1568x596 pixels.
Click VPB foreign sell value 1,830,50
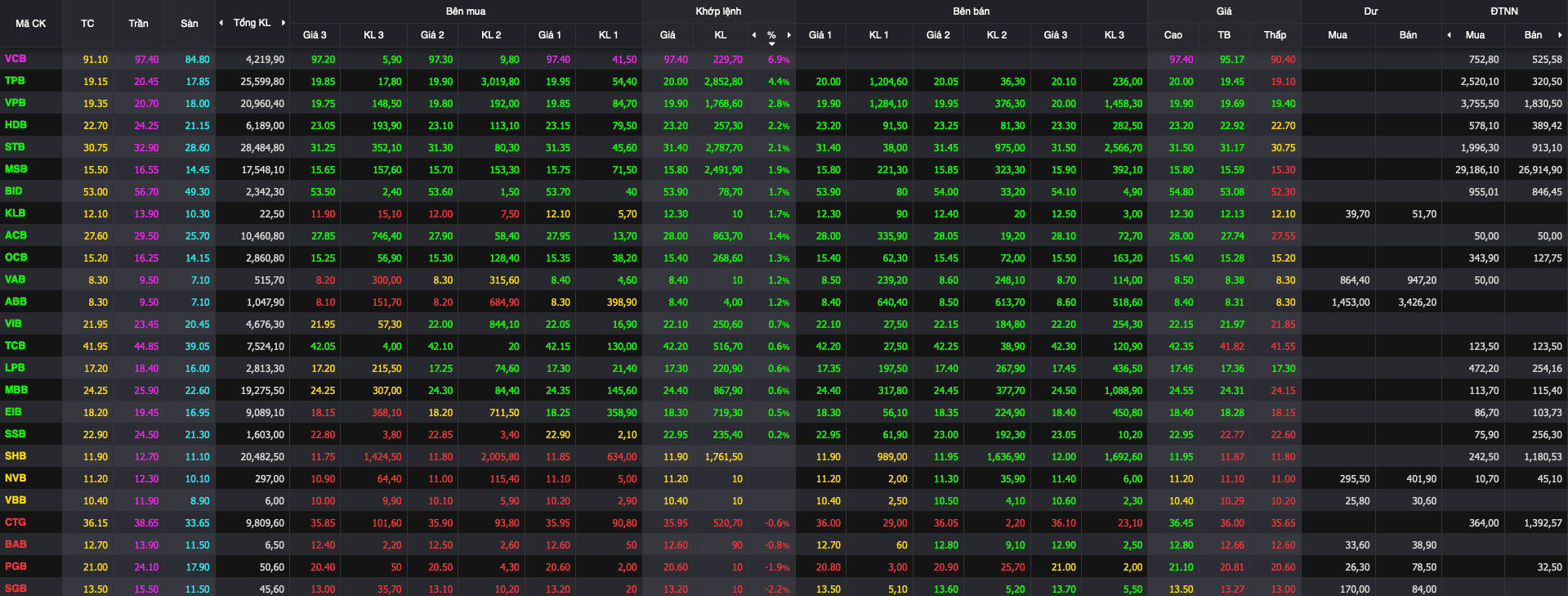click(x=1543, y=104)
